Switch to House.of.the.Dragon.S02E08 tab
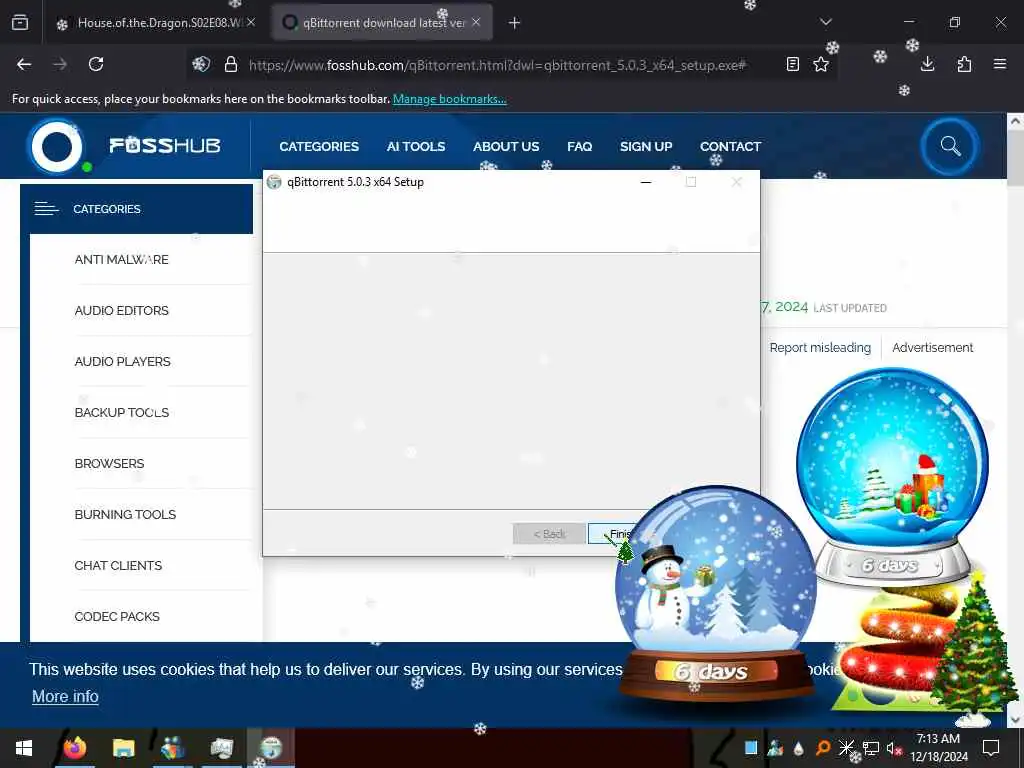 [155, 23]
